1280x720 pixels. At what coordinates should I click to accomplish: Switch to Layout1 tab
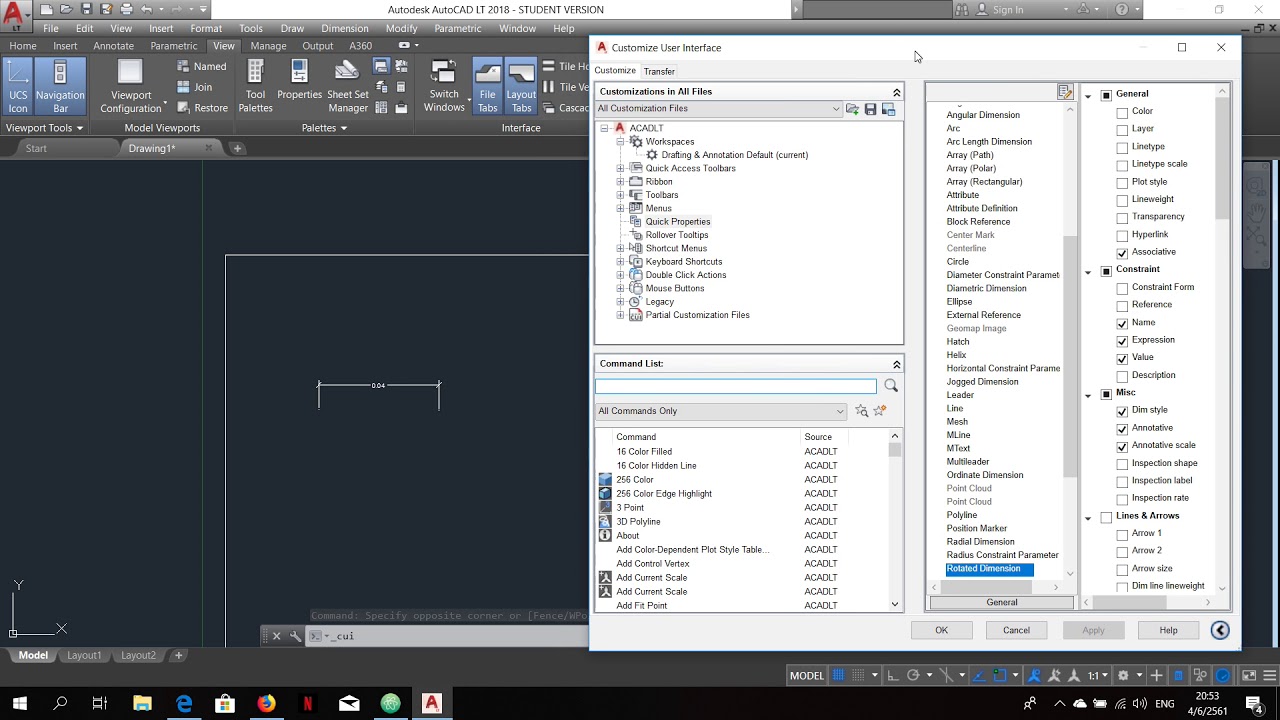84,655
